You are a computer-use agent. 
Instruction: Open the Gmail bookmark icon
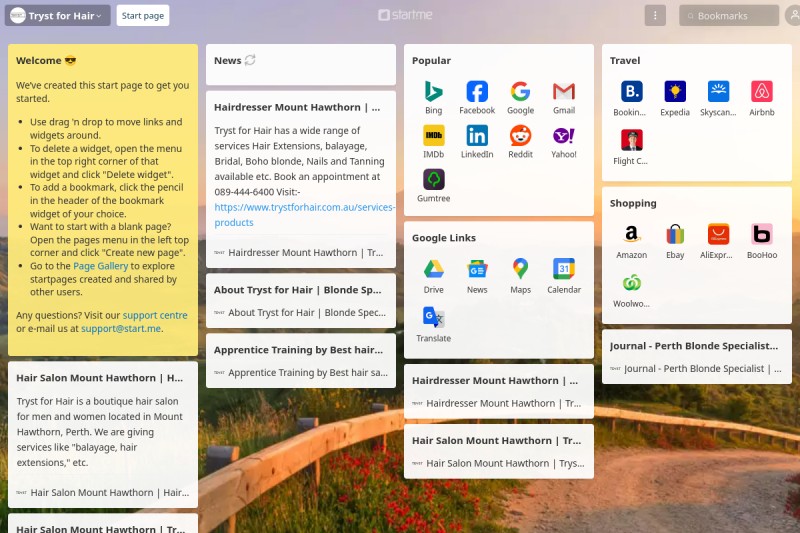pos(564,92)
